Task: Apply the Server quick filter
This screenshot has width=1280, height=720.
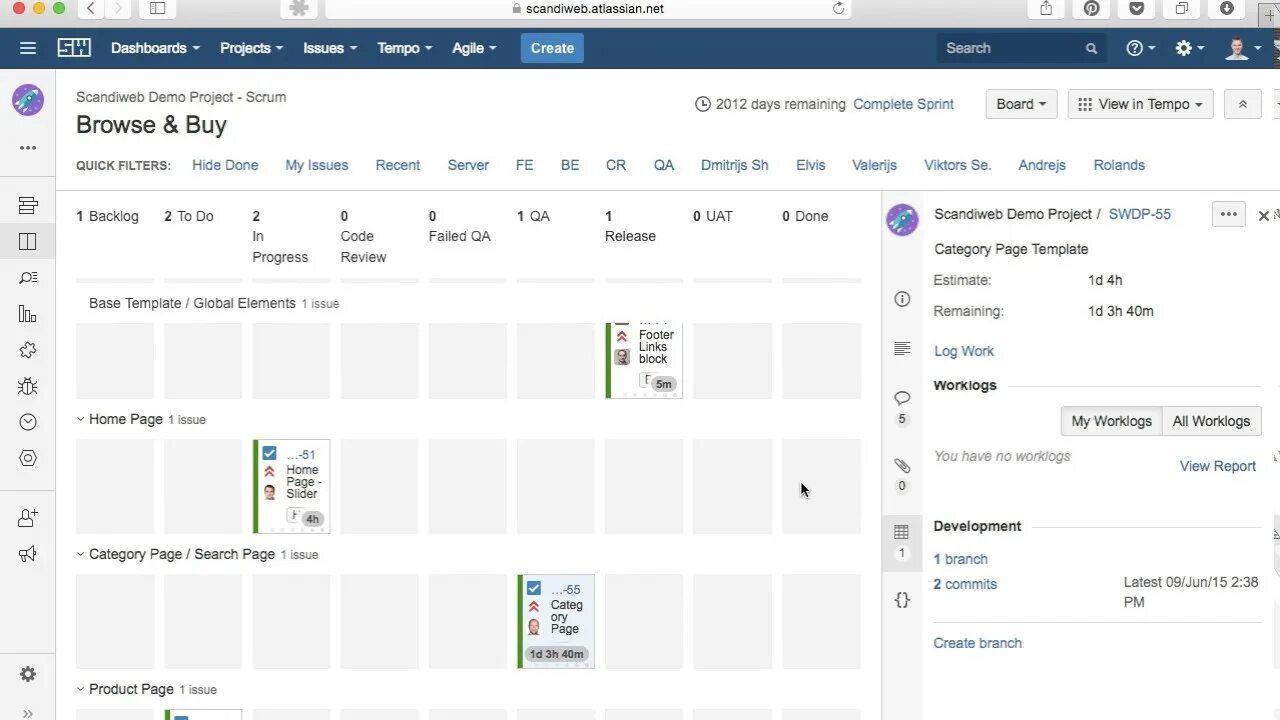Action: tap(468, 165)
